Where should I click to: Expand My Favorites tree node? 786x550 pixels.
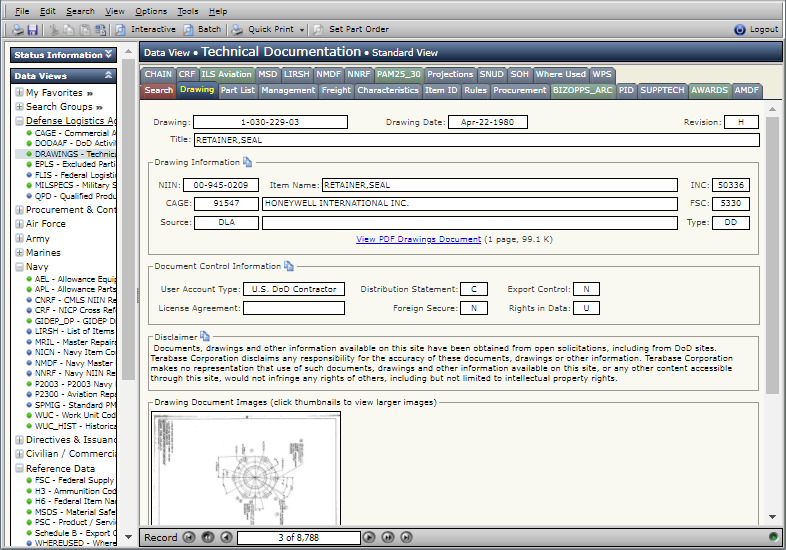20,92
